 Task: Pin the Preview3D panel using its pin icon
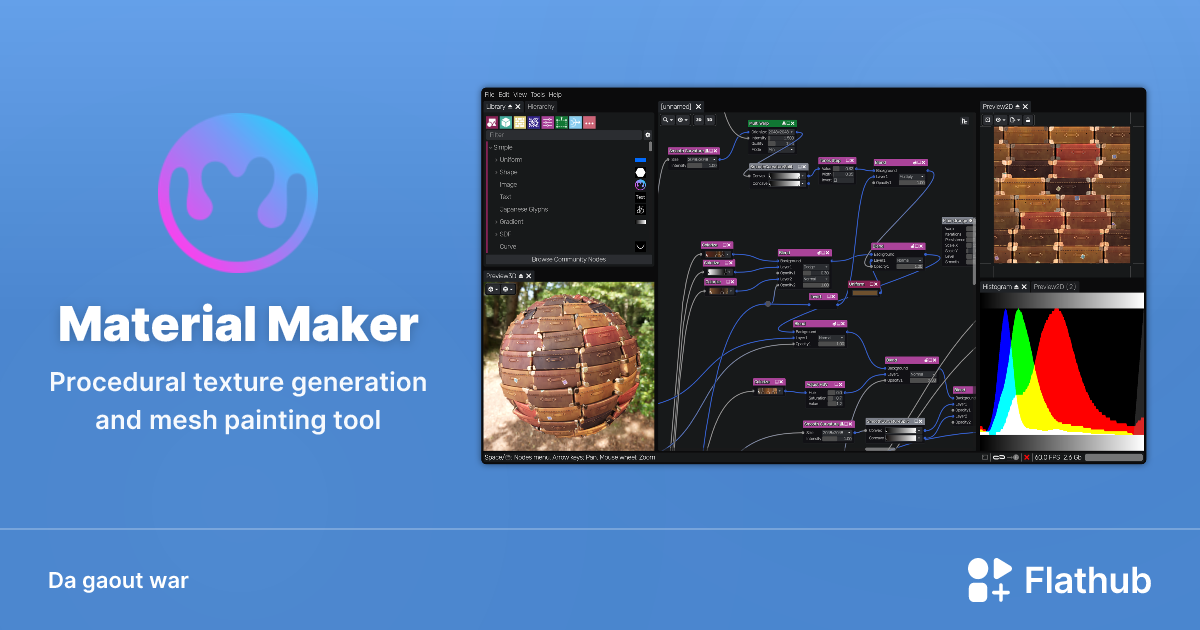coord(520,276)
